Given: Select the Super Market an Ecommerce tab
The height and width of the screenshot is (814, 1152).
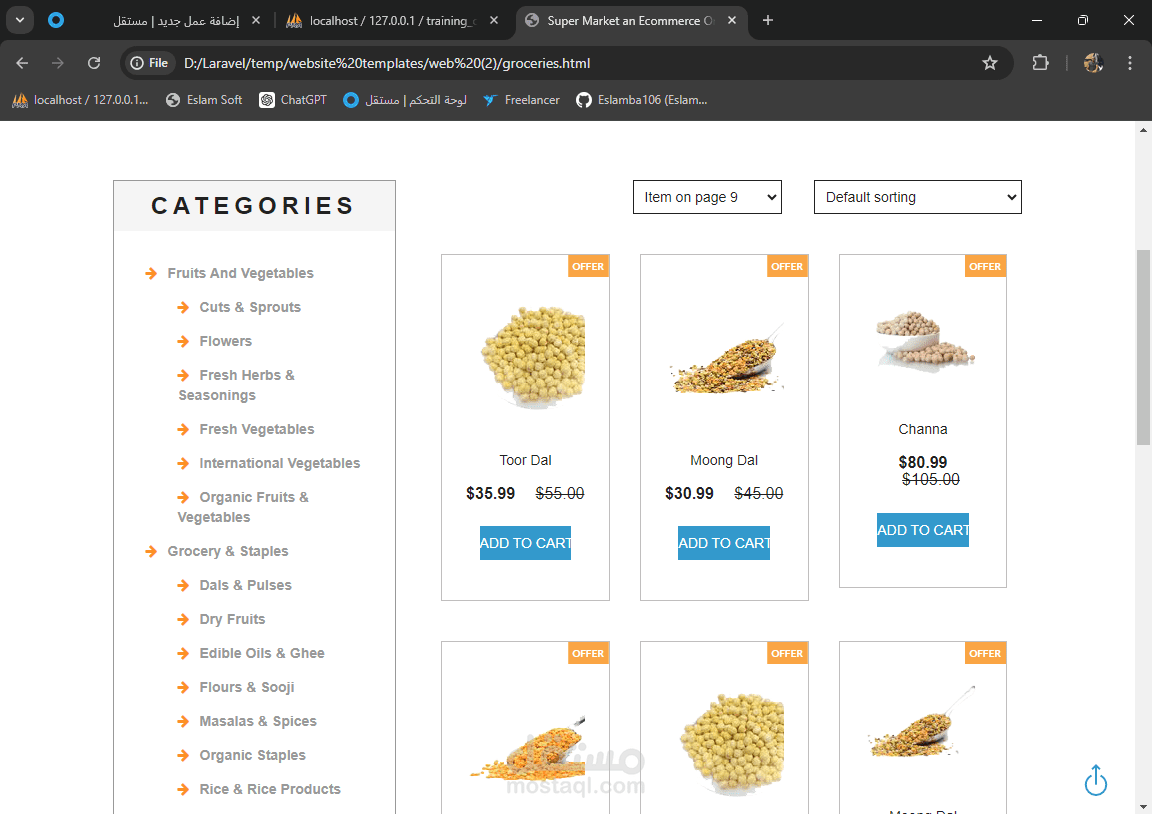Looking at the screenshot, I should click(x=632, y=21).
